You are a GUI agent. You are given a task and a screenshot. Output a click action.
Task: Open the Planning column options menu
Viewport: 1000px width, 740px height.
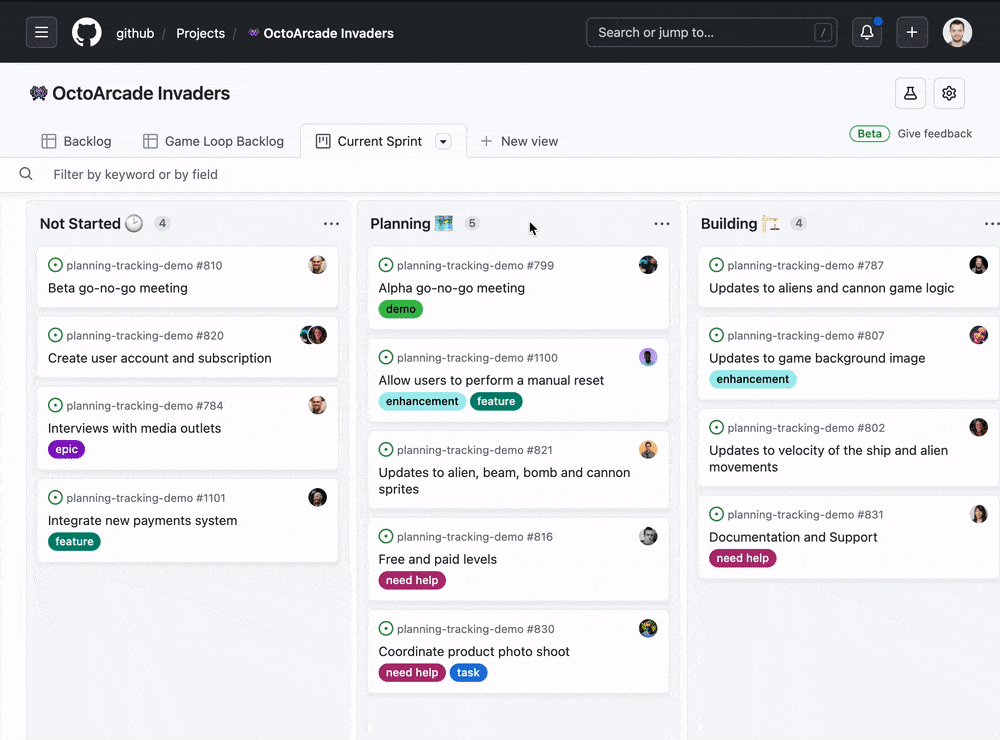point(662,223)
